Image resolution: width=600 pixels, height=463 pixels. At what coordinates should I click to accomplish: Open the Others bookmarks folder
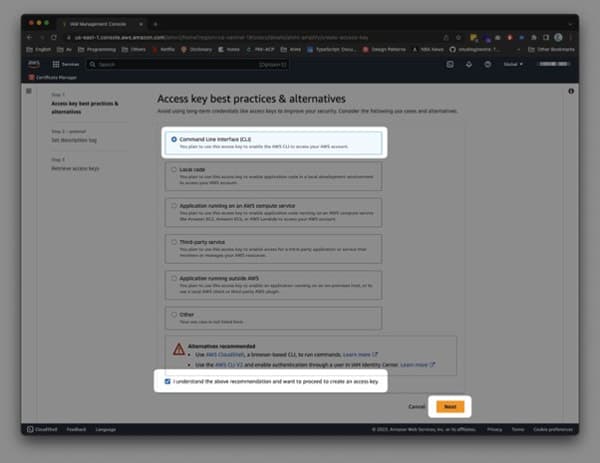click(x=134, y=49)
